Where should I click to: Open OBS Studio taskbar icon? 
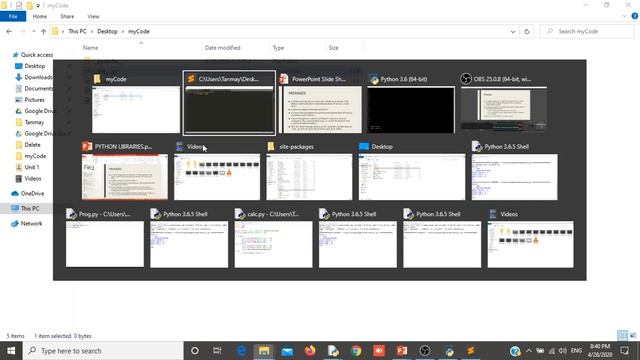(425, 351)
